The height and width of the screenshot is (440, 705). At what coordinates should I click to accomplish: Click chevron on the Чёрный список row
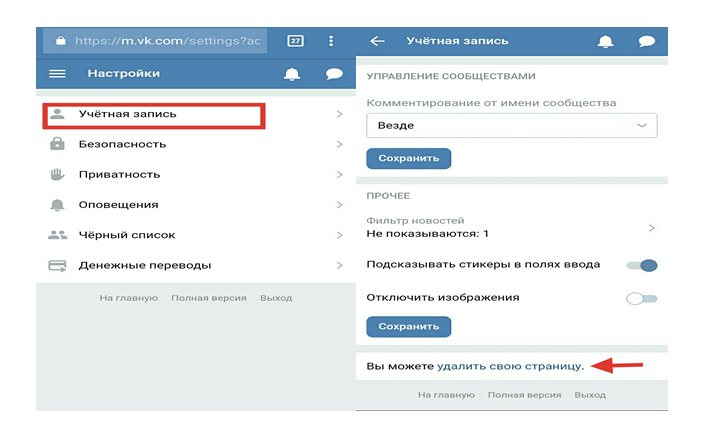point(339,235)
